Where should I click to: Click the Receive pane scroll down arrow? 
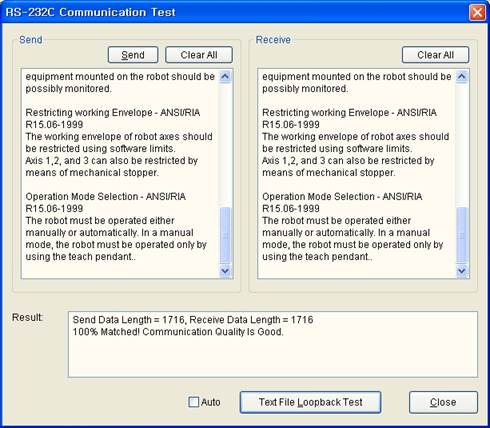[462, 271]
